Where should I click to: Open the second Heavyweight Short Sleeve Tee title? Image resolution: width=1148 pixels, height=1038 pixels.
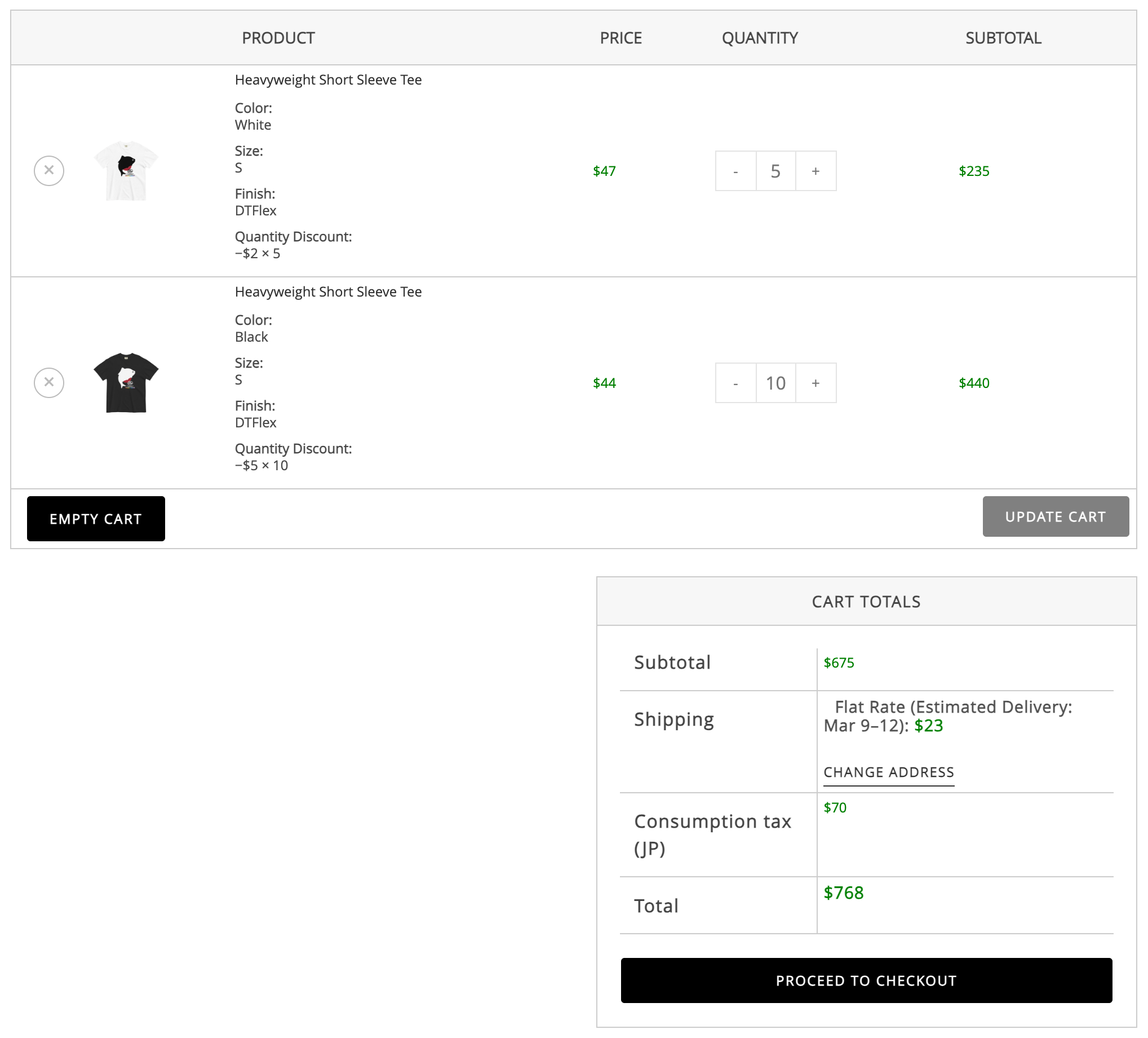click(328, 291)
